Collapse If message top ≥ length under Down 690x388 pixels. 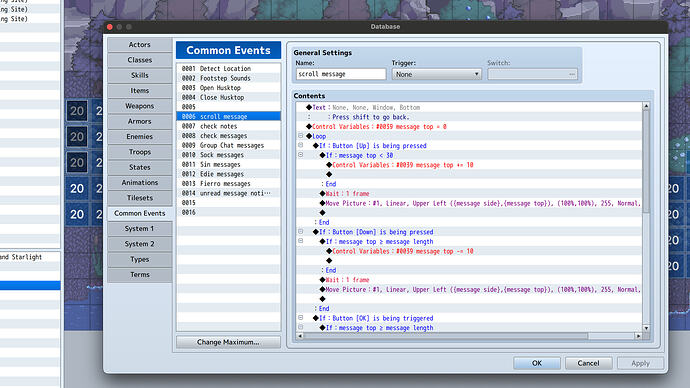coord(301,241)
